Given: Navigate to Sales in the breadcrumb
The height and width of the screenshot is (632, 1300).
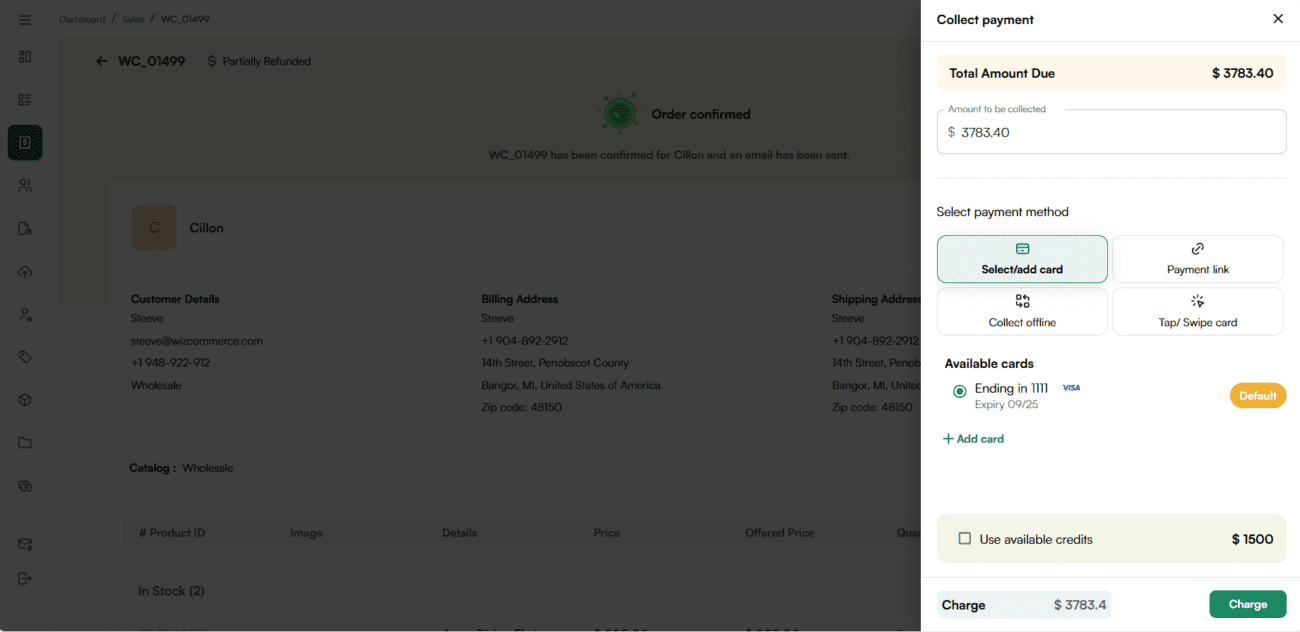Looking at the screenshot, I should tap(133, 19).
